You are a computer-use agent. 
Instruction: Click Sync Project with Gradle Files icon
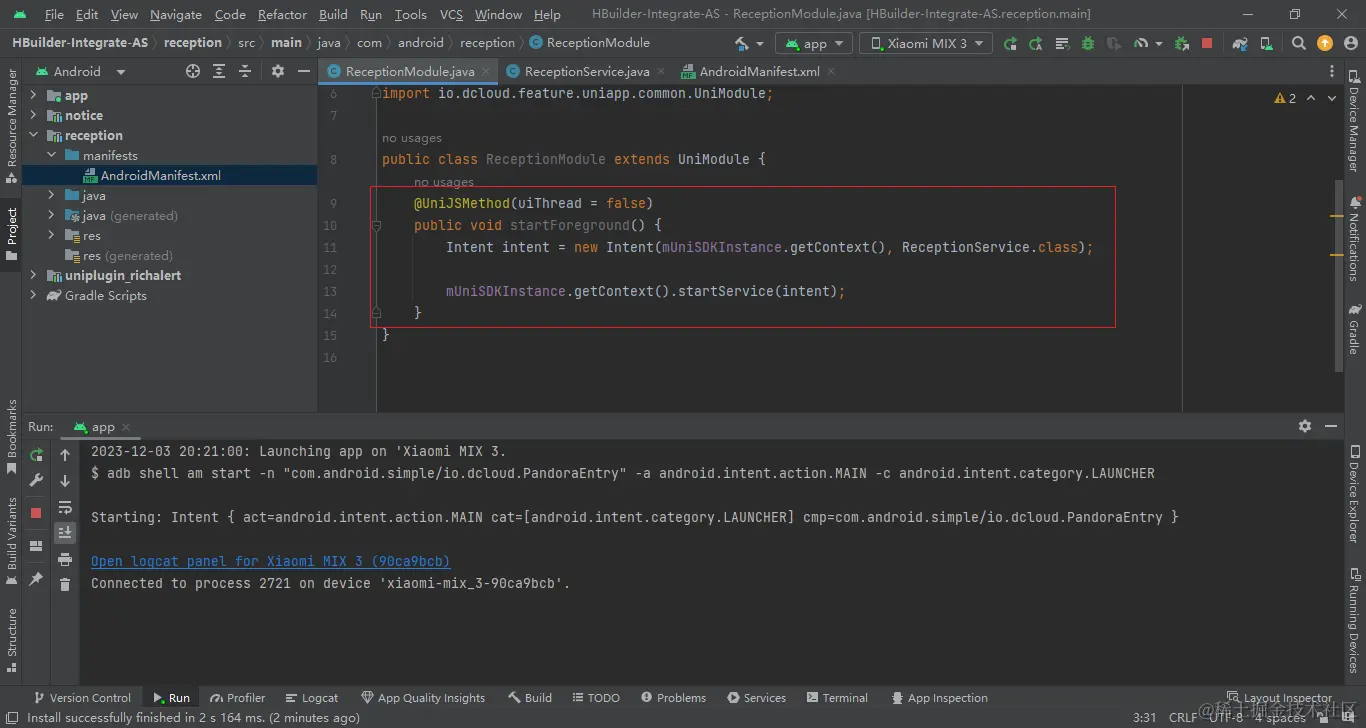click(1240, 43)
